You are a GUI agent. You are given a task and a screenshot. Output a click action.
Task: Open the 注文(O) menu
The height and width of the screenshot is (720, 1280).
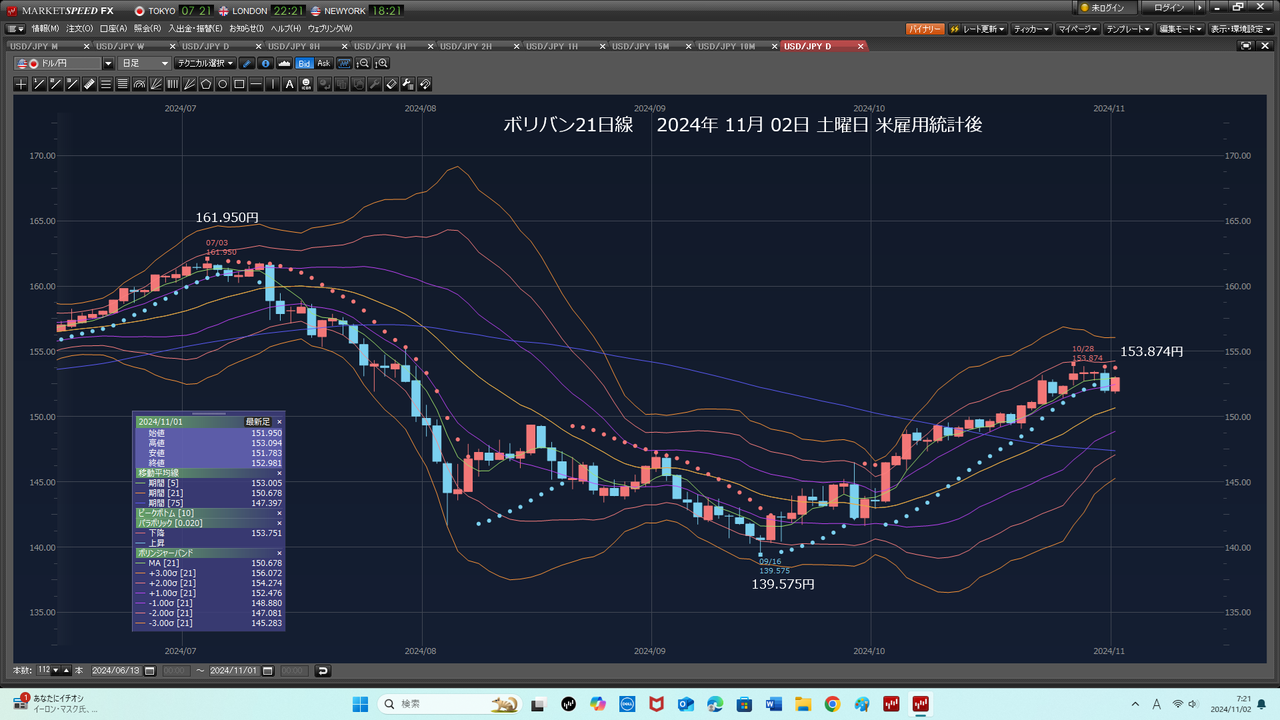click(x=80, y=29)
